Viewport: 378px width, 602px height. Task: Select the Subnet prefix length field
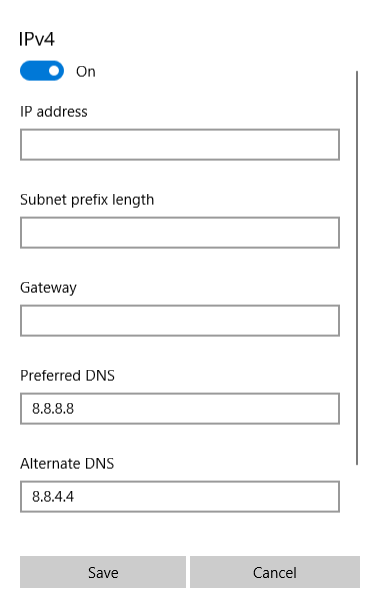tap(180, 233)
